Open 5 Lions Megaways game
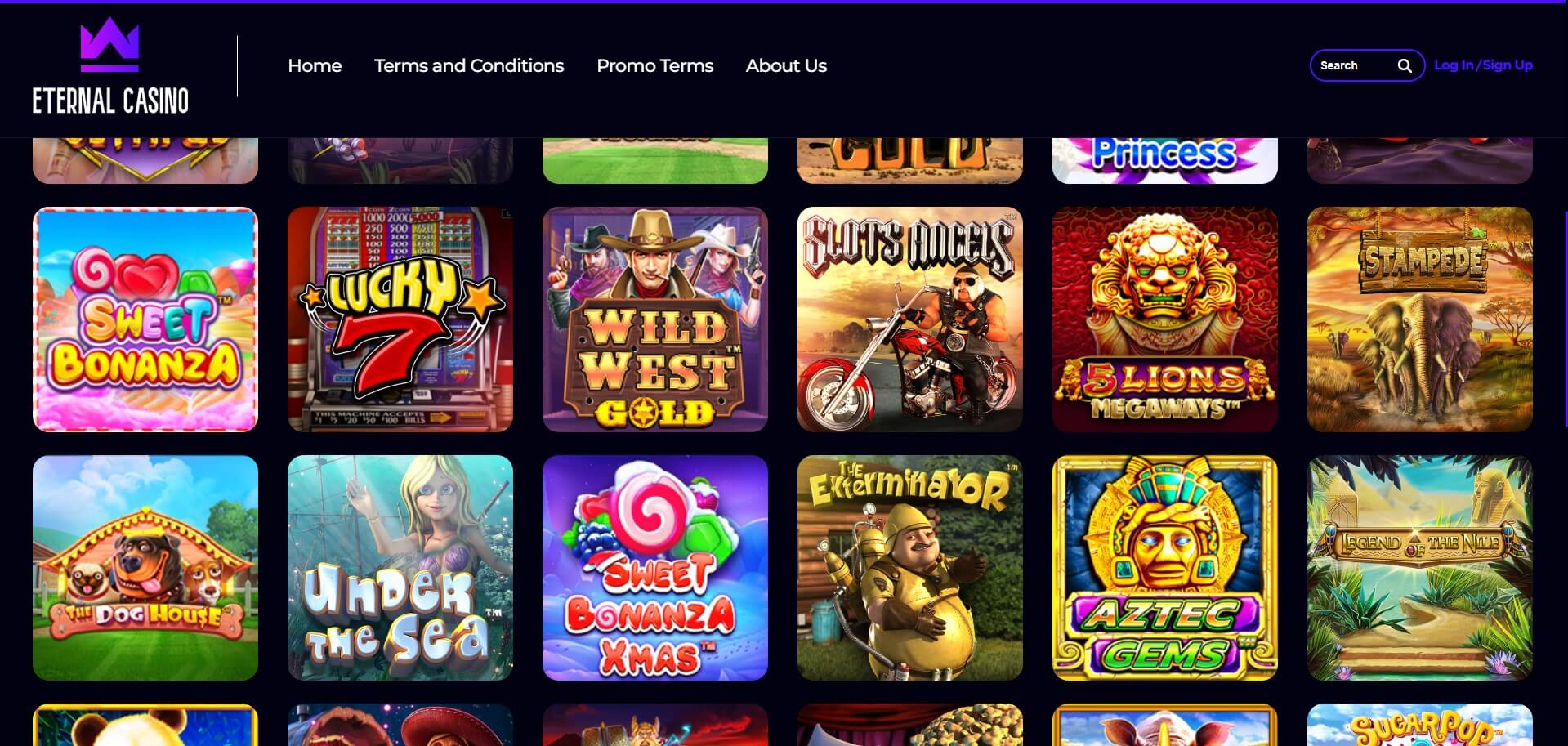This screenshot has height=746, width=1568. 1165,319
